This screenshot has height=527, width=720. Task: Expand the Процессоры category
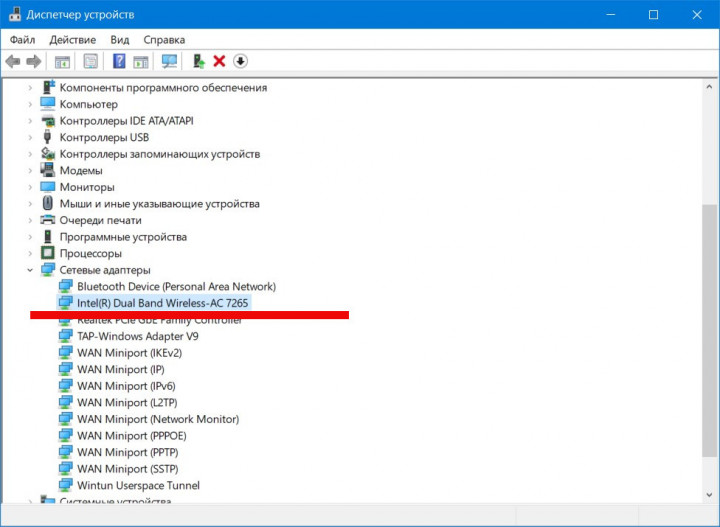click(30, 254)
